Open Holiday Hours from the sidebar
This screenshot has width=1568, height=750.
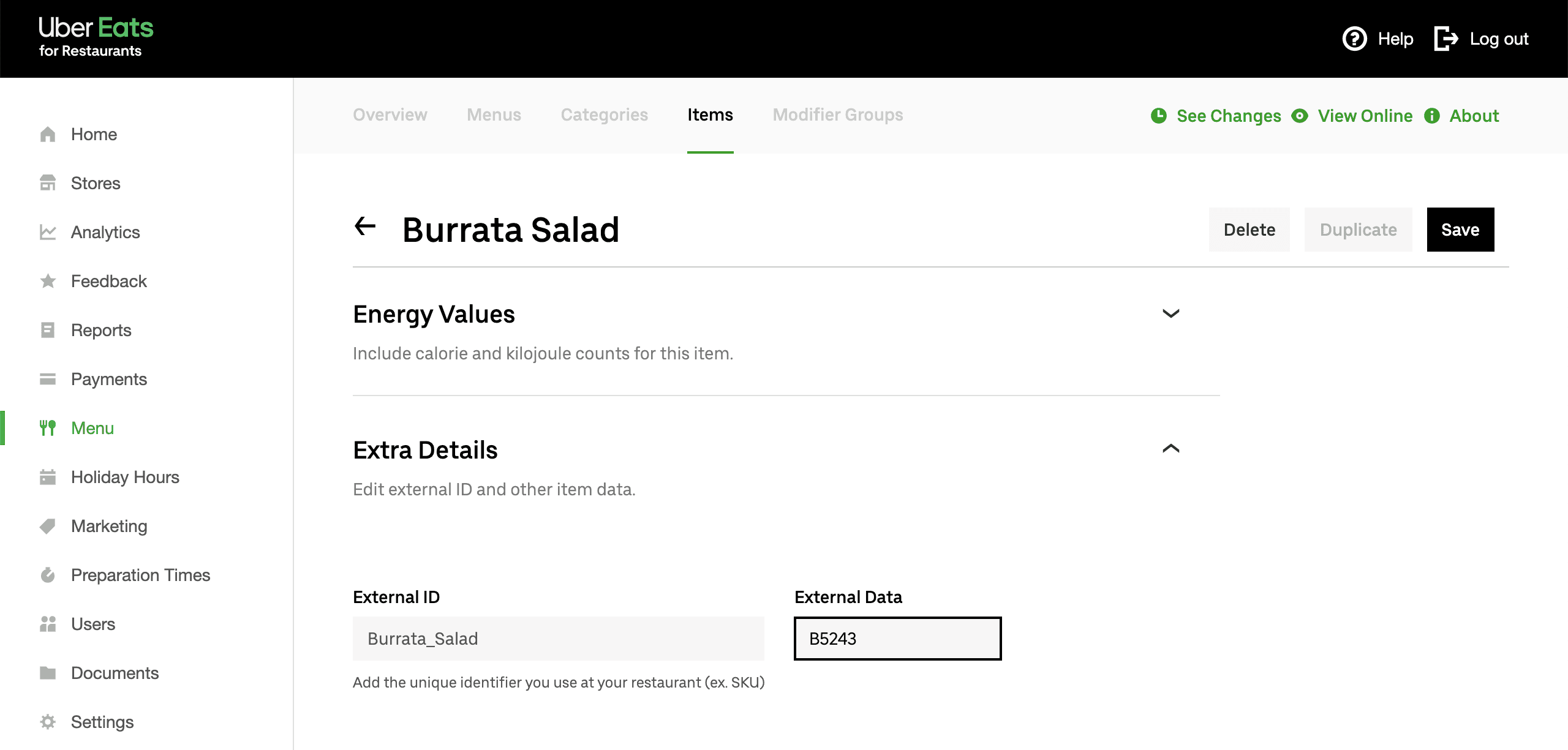[125, 477]
